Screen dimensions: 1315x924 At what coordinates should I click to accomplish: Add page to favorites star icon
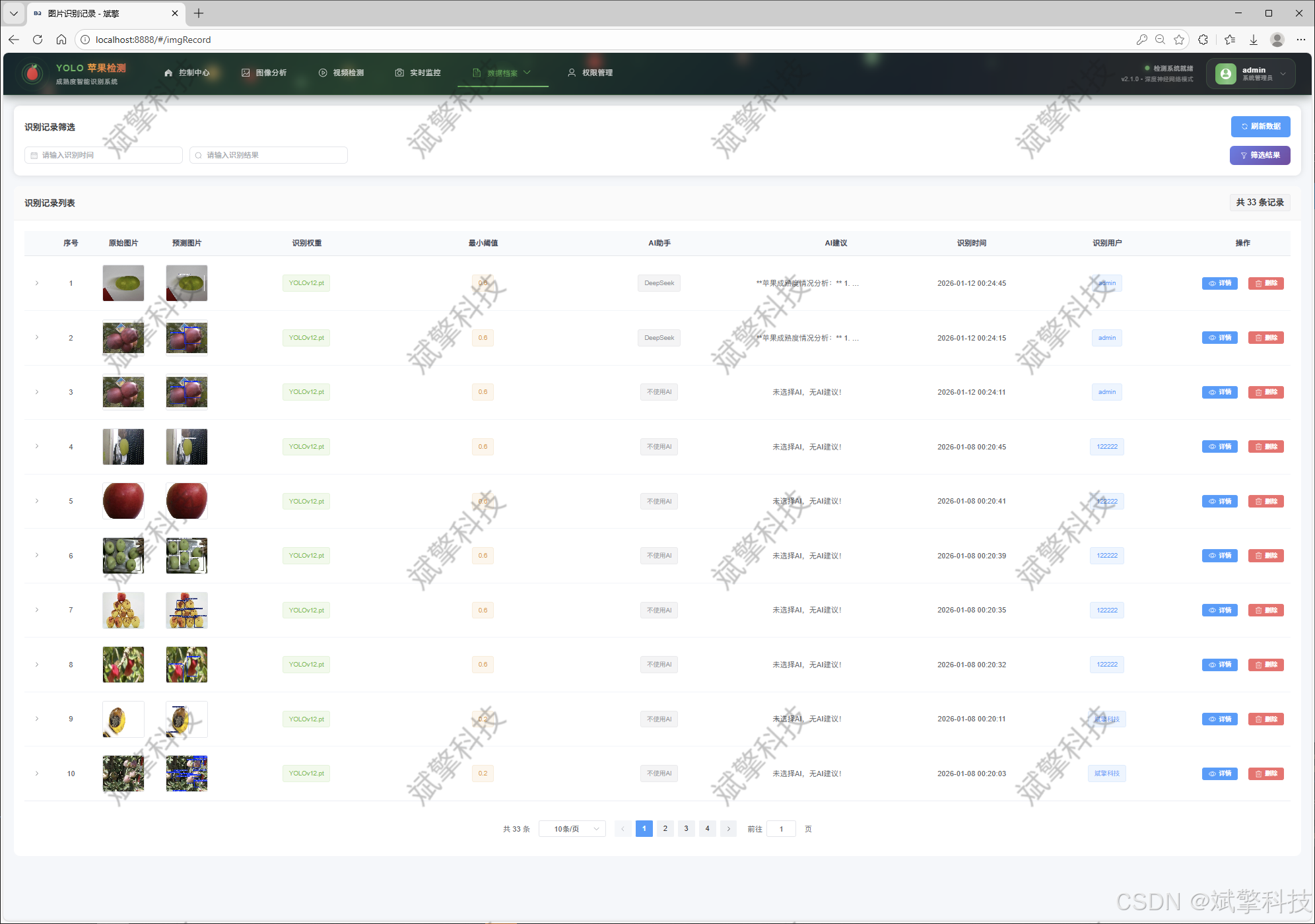click(x=1179, y=40)
